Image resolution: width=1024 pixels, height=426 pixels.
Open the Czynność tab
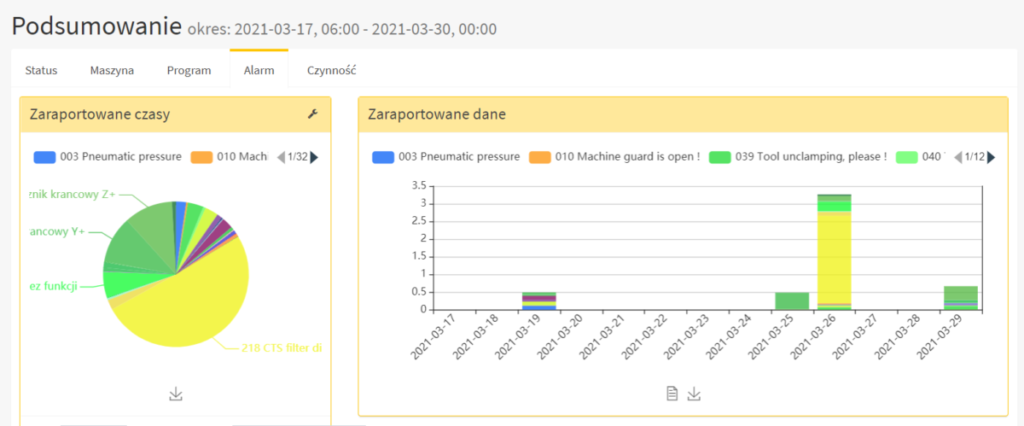tap(332, 71)
